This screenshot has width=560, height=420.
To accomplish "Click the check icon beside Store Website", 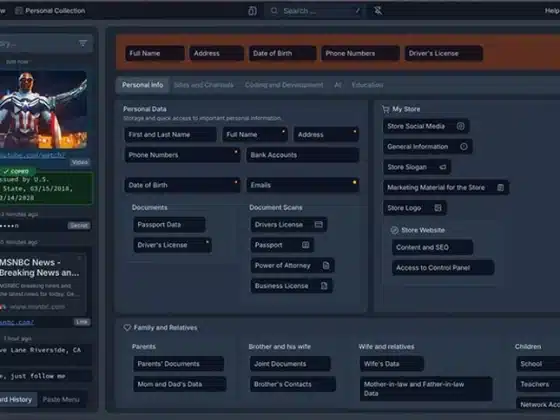I will tap(394, 230).
